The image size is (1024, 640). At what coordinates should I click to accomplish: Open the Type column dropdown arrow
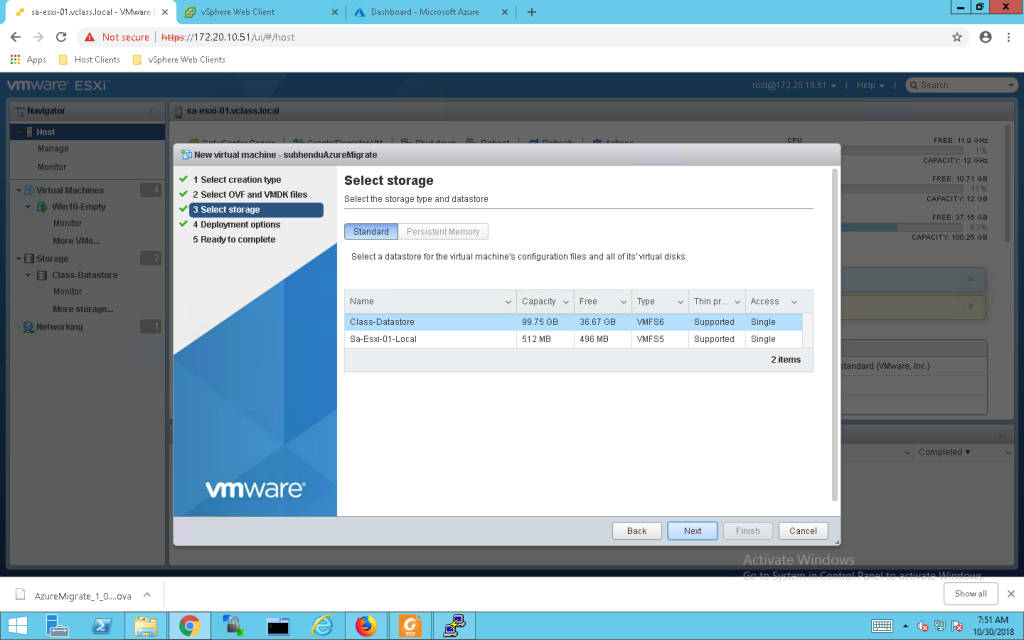(x=680, y=302)
